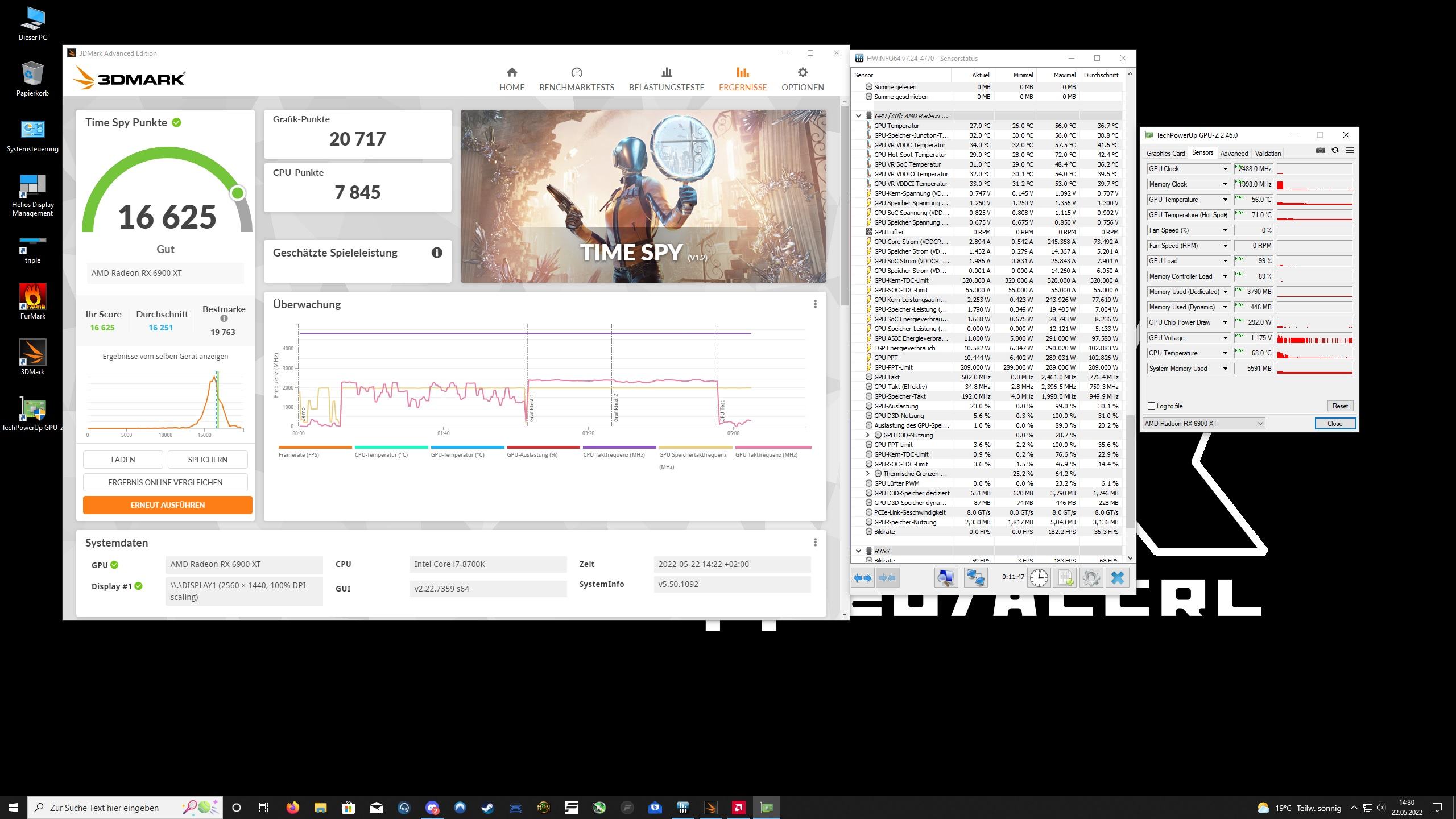Open Firefox from the taskbar
The height and width of the screenshot is (819, 1456).
coord(292,808)
